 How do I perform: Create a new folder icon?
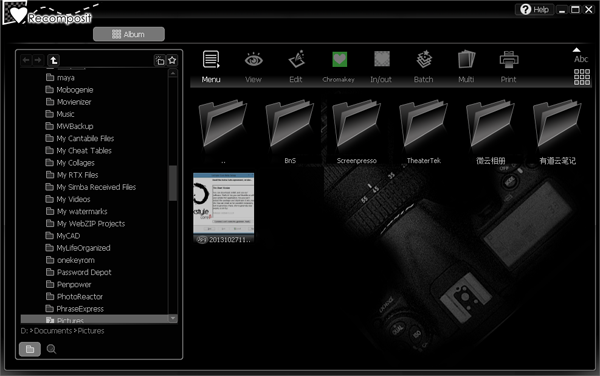(160, 60)
